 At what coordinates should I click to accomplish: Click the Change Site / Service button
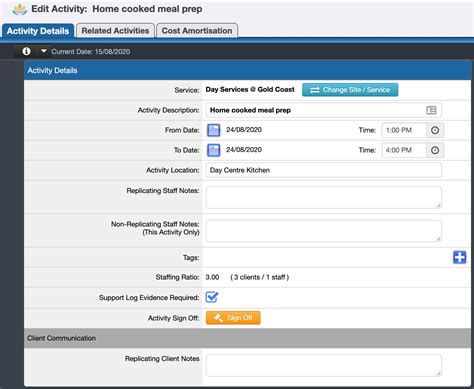(x=350, y=90)
